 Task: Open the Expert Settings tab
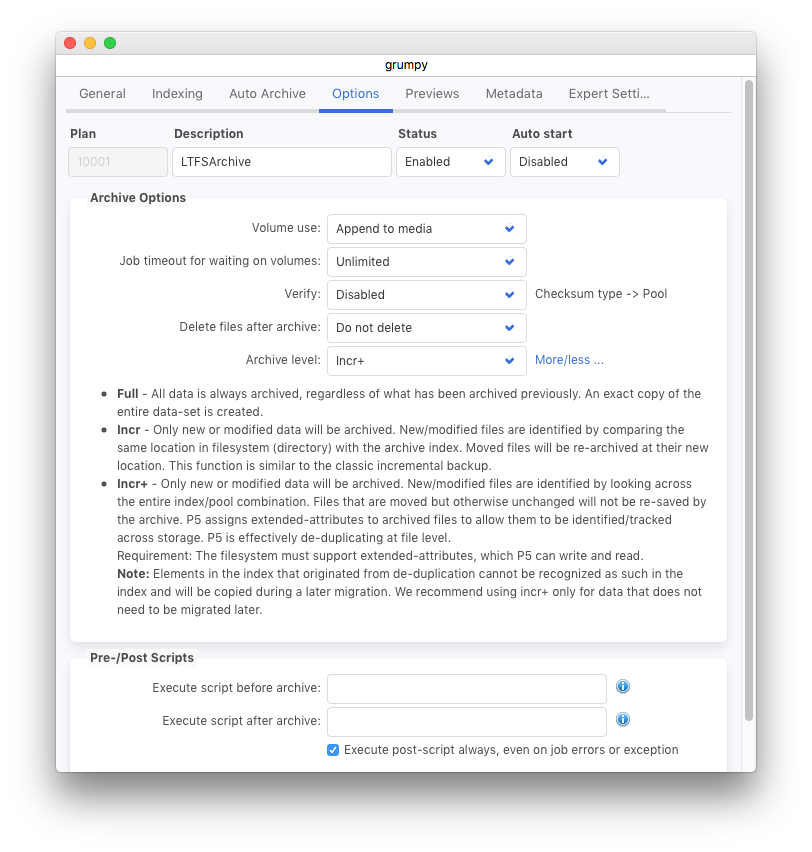pos(609,94)
